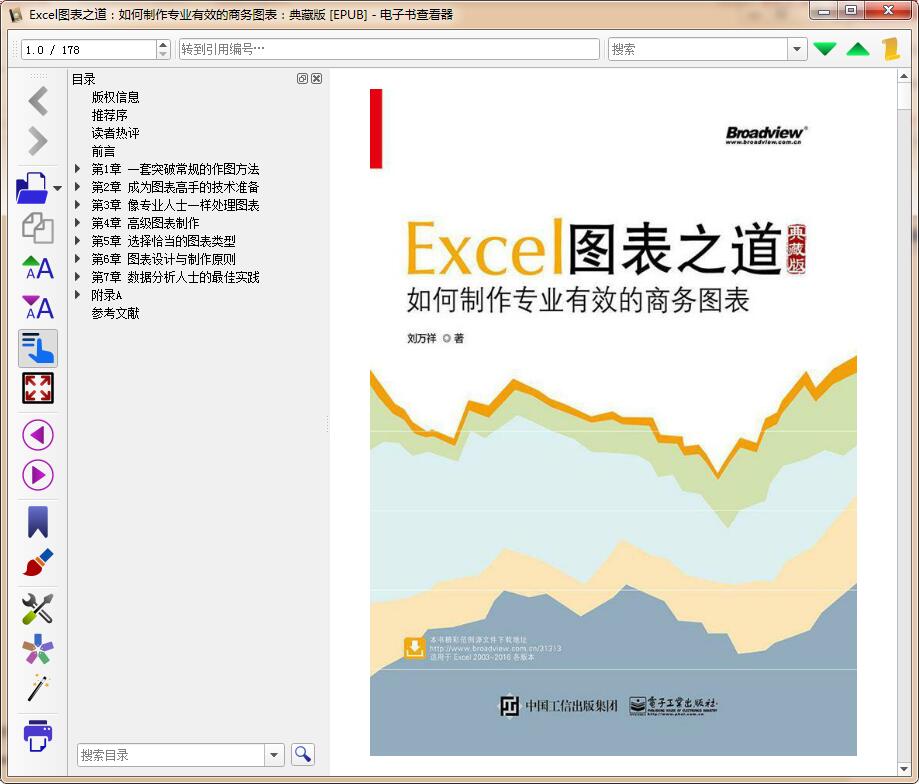This screenshot has width=919, height=784.
Task: Expand 第6章 图表设计与制作原则
Action: (x=78, y=259)
